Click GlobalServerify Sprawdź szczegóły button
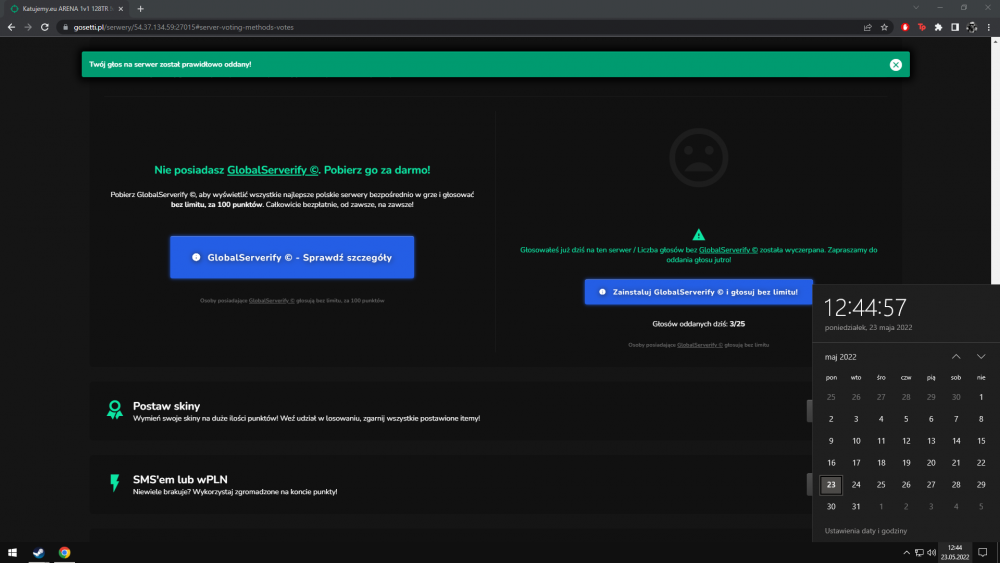This screenshot has width=1000, height=563. [x=291, y=257]
